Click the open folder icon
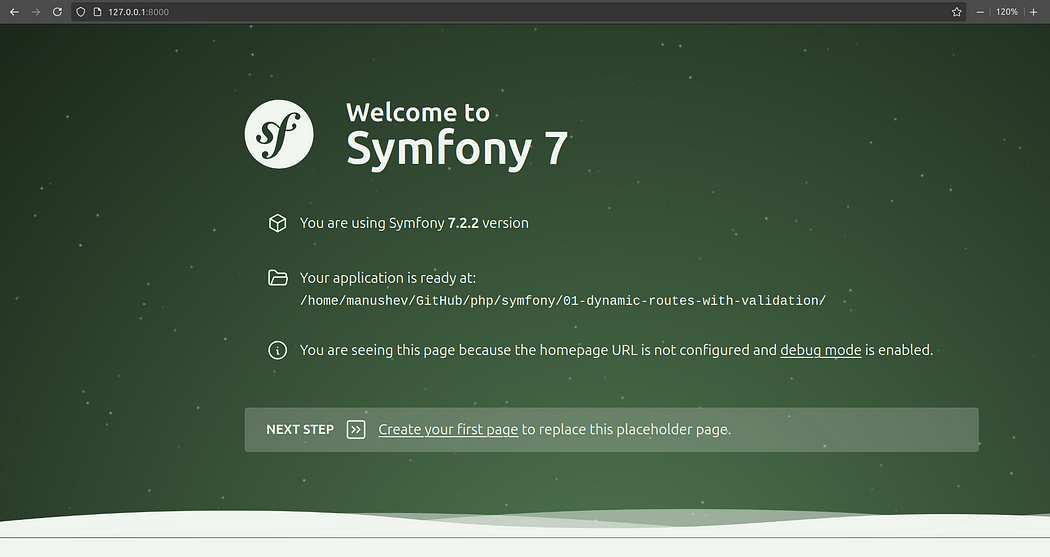The width and height of the screenshot is (1050, 557). point(277,277)
